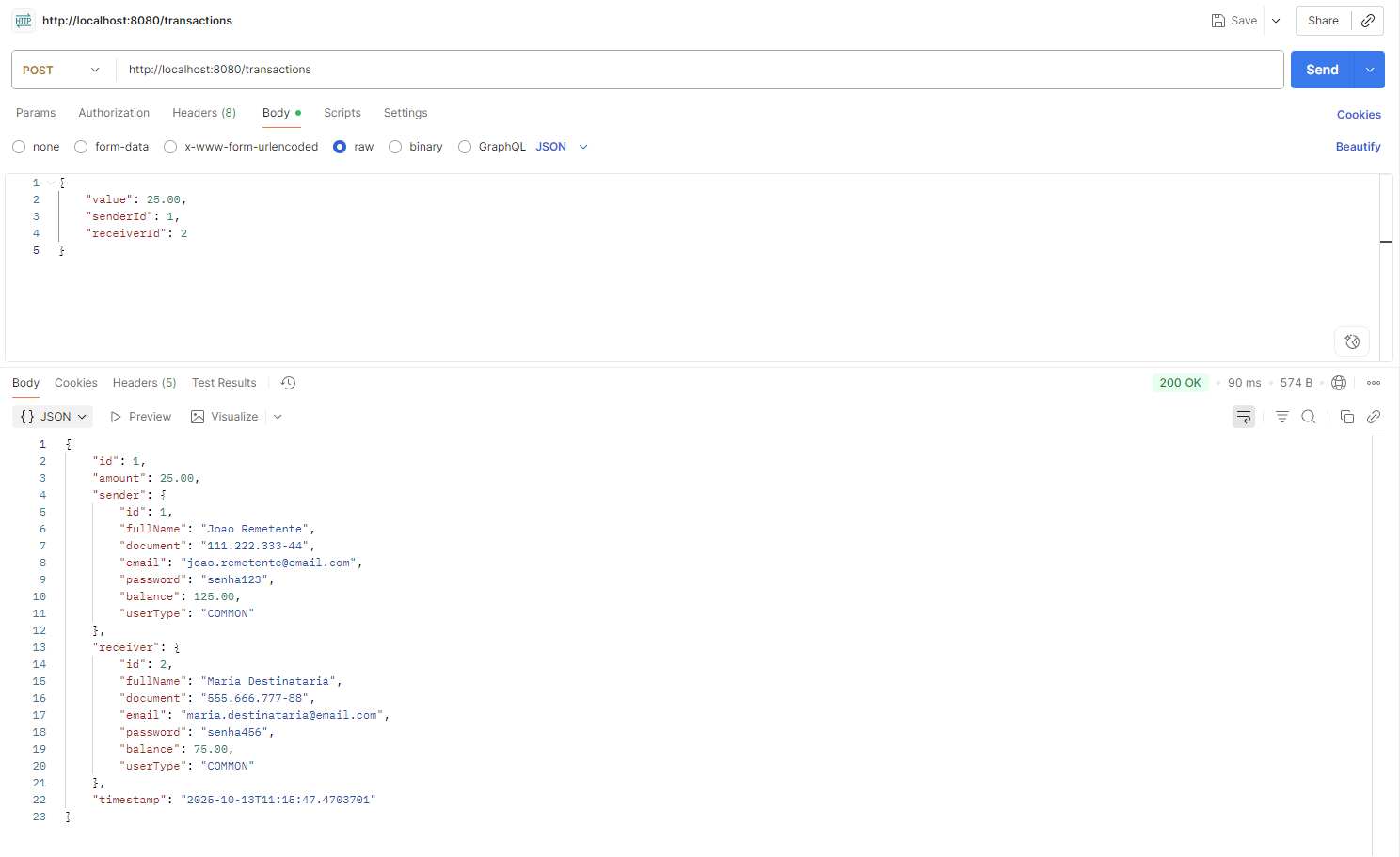Open the Test Results response tab
Viewport: 1400px width, 857px height.
tap(224, 383)
